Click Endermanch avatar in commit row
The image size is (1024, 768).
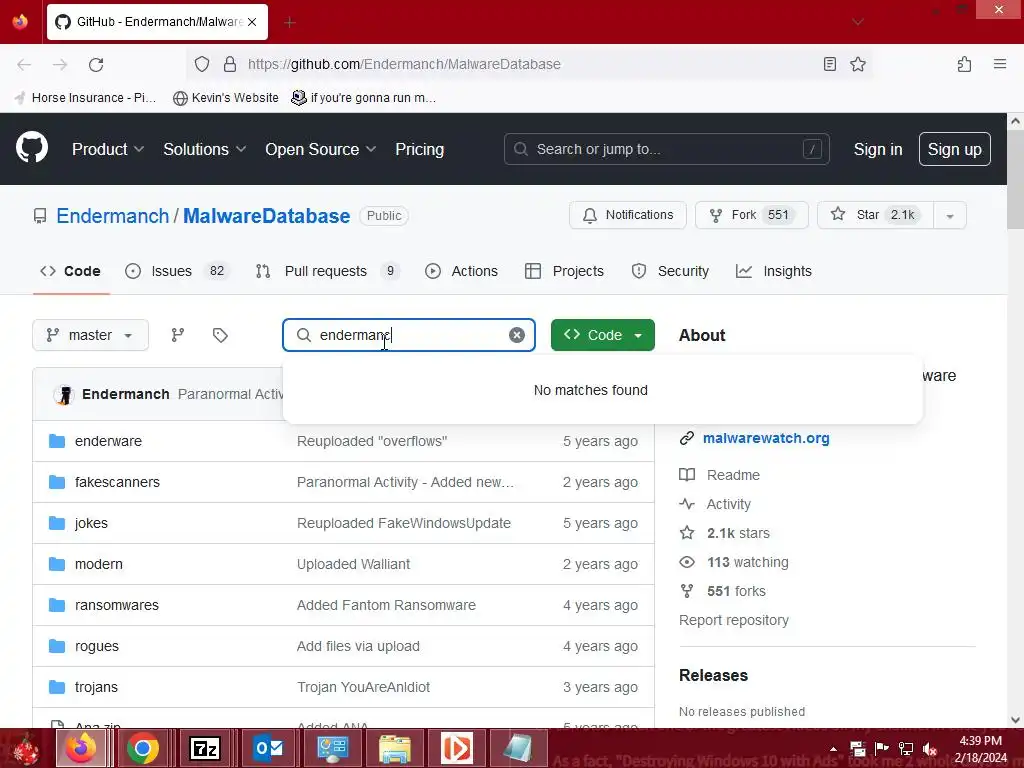(x=64, y=394)
